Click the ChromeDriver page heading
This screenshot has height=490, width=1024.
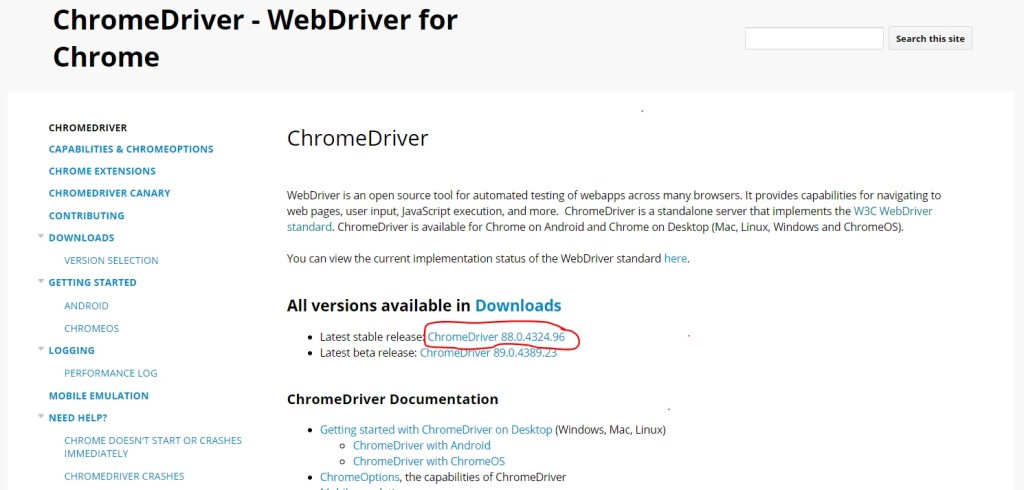point(357,139)
